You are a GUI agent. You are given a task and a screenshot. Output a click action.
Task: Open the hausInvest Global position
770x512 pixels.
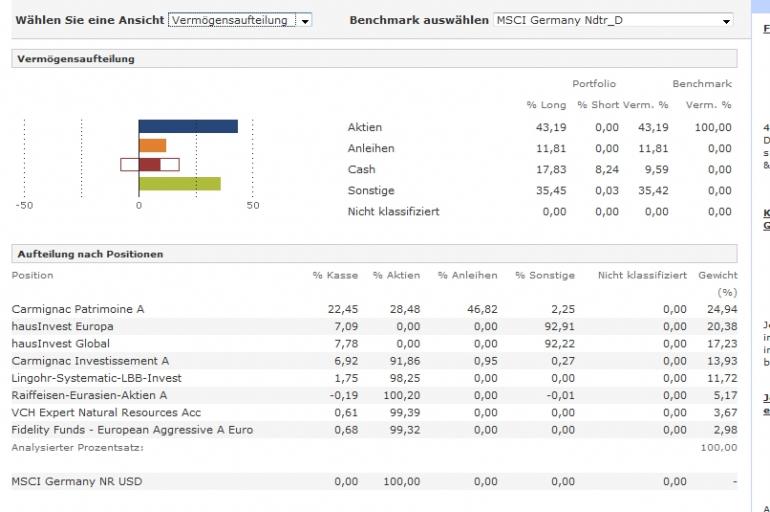[x=60, y=343]
